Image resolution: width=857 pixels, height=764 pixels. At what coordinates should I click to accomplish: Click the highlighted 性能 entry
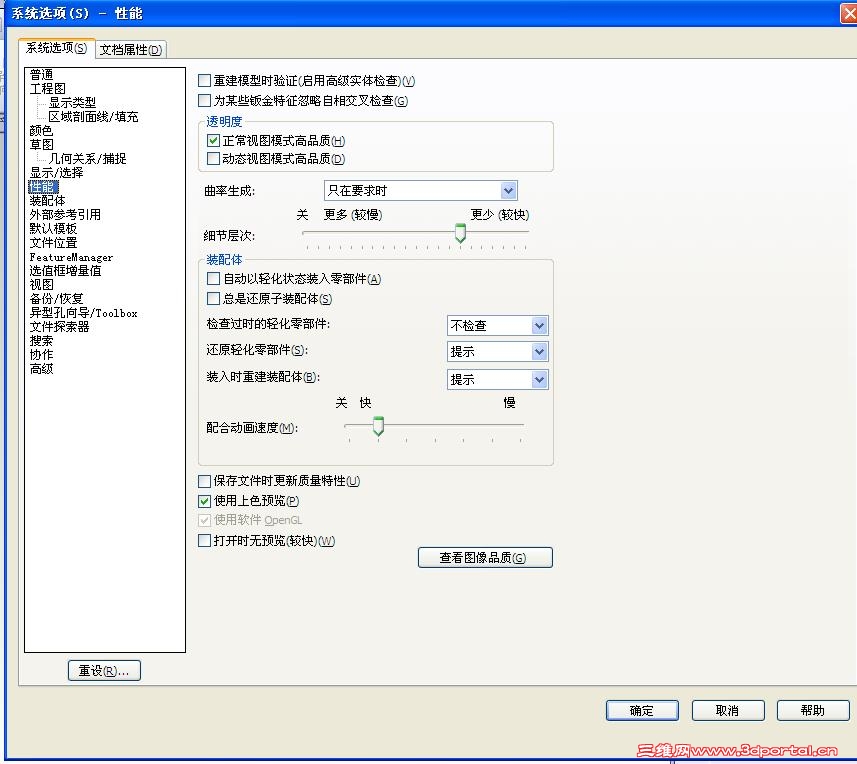point(43,187)
